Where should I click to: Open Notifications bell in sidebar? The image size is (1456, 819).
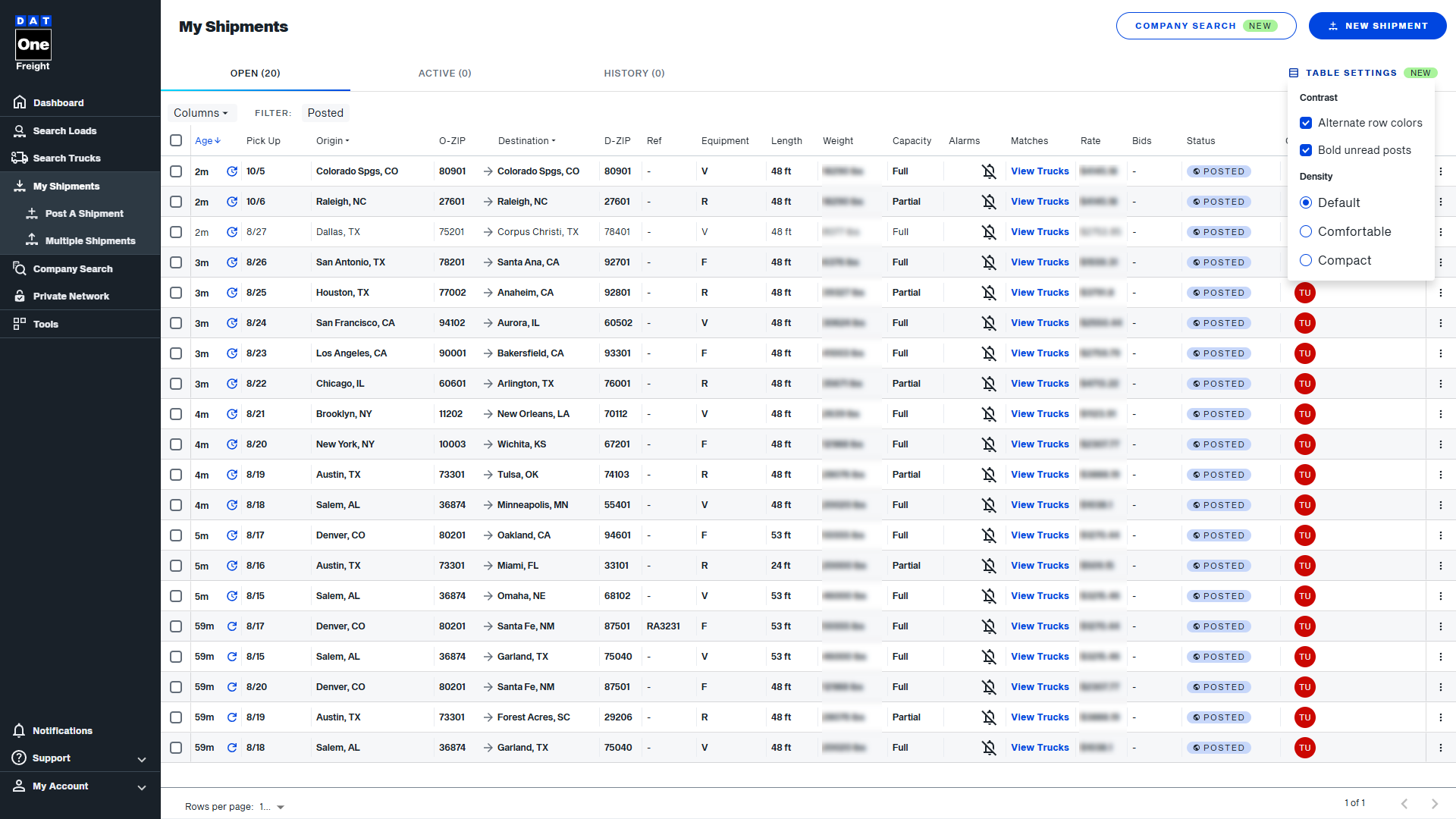click(20, 730)
